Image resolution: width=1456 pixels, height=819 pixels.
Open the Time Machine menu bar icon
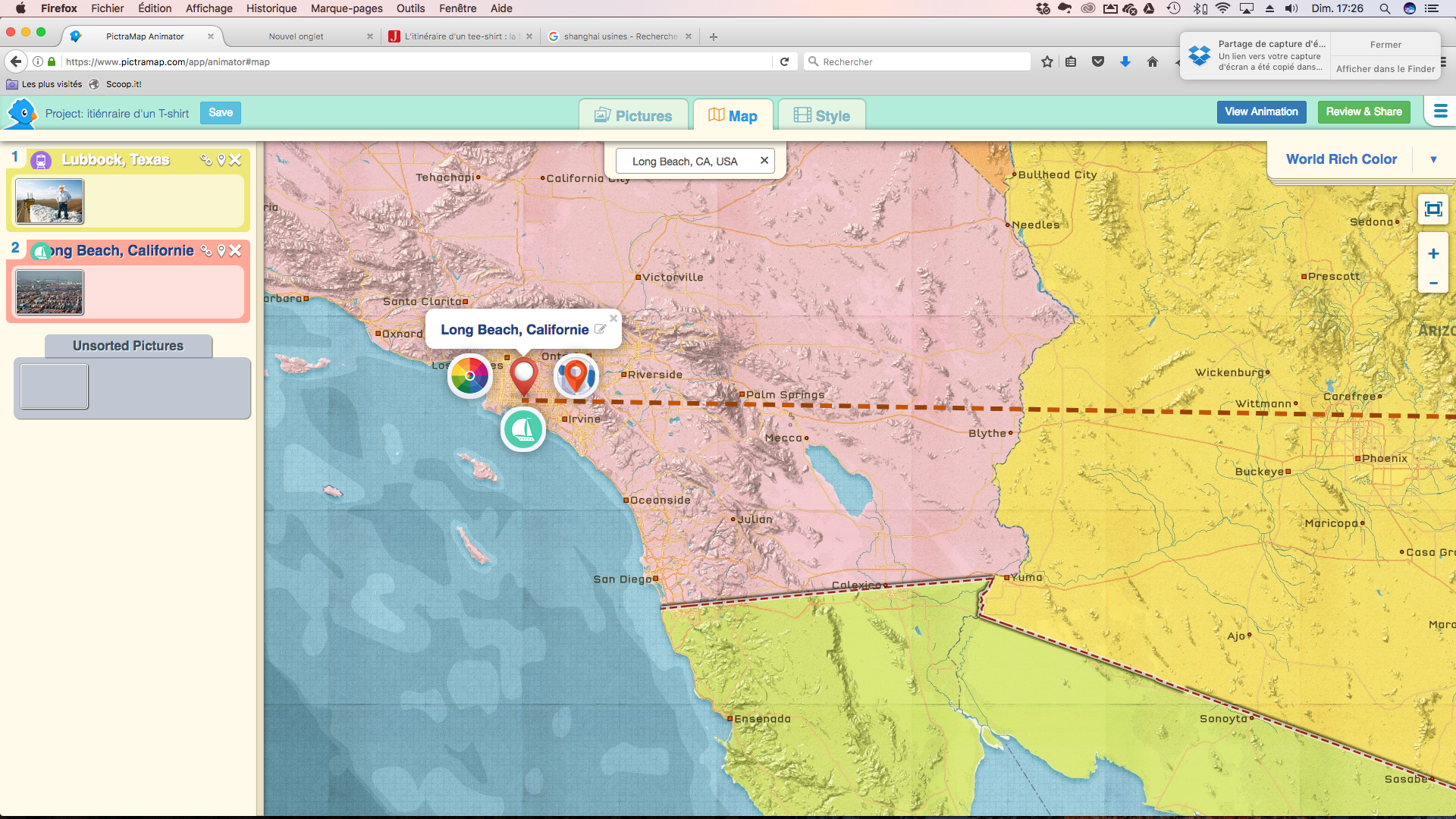click(x=1174, y=8)
